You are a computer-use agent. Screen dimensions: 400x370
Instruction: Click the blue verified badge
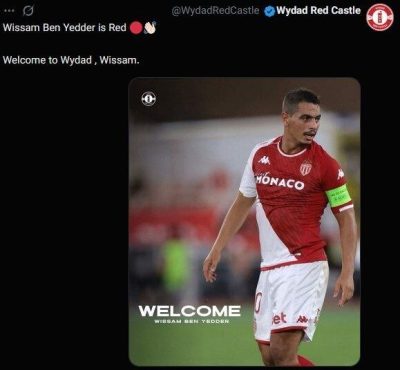pyautogui.click(x=269, y=11)
